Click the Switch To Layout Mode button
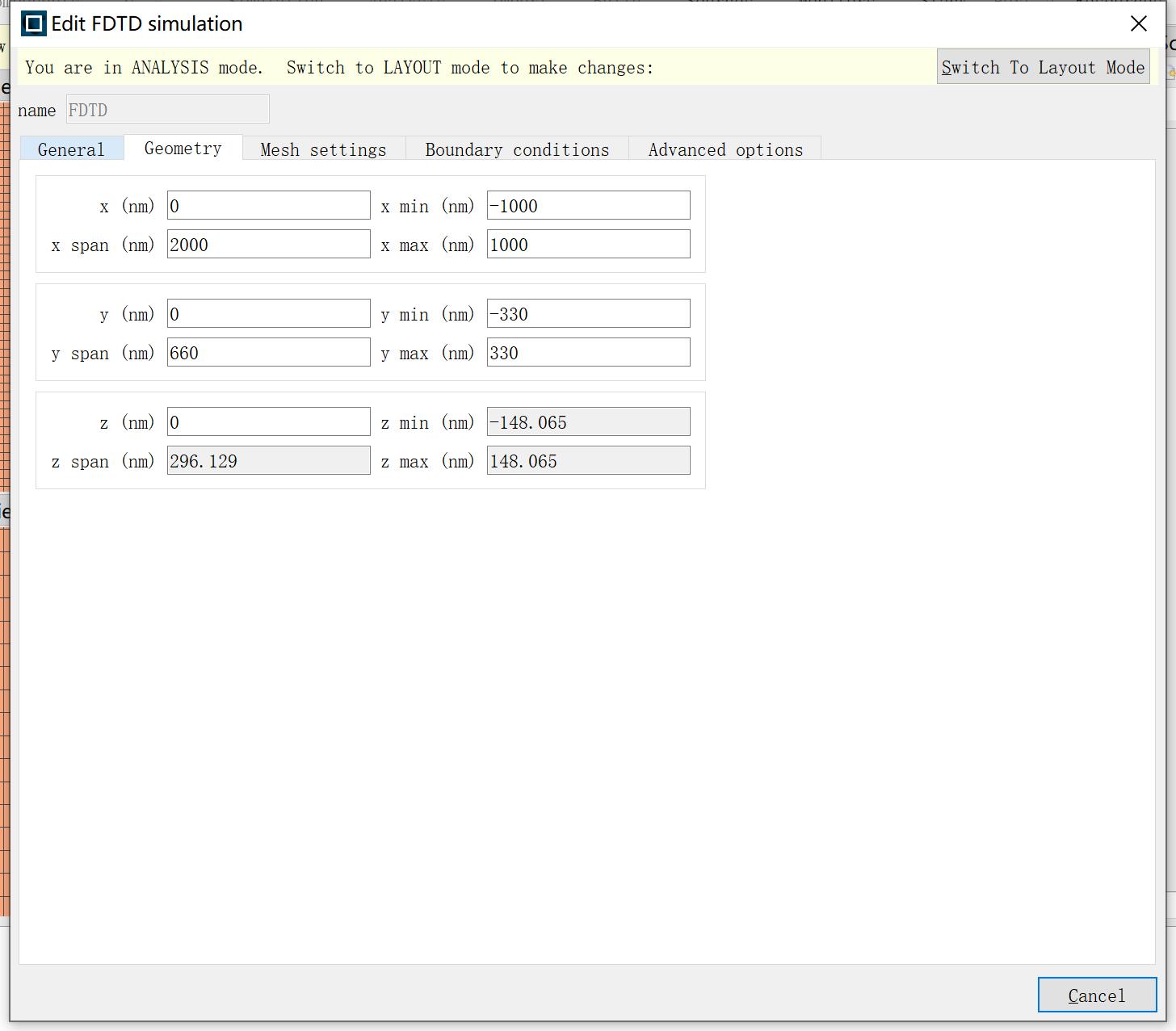 coord(1043,67)
